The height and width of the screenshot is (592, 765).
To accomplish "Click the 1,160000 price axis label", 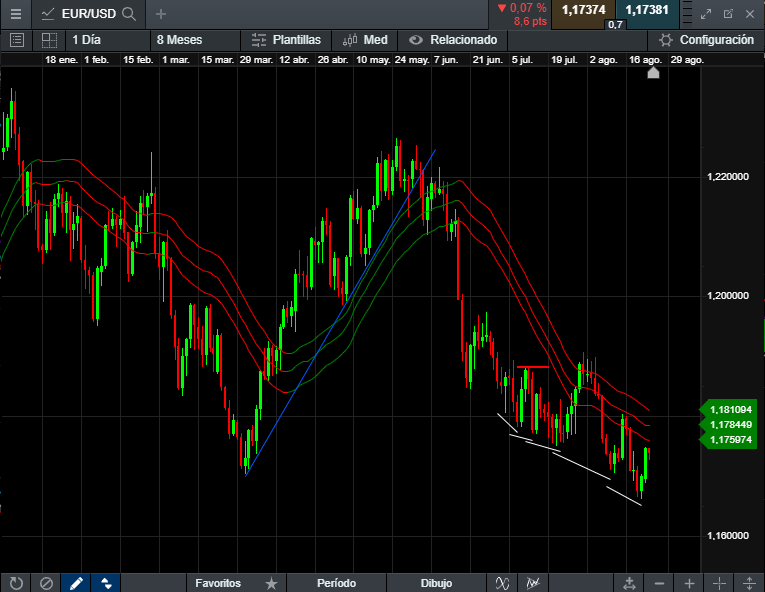I will [727, 536].
